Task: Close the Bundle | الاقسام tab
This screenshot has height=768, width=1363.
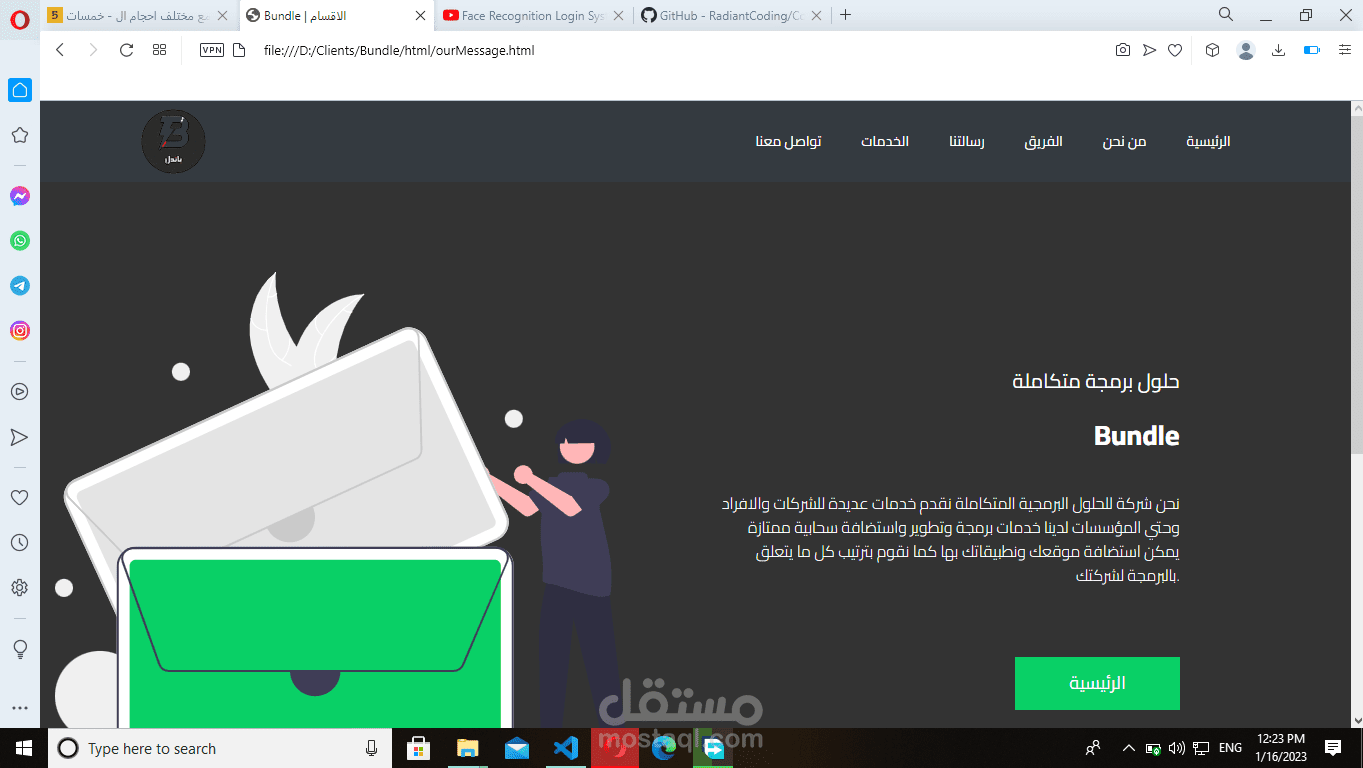Action: coord(421,16)
